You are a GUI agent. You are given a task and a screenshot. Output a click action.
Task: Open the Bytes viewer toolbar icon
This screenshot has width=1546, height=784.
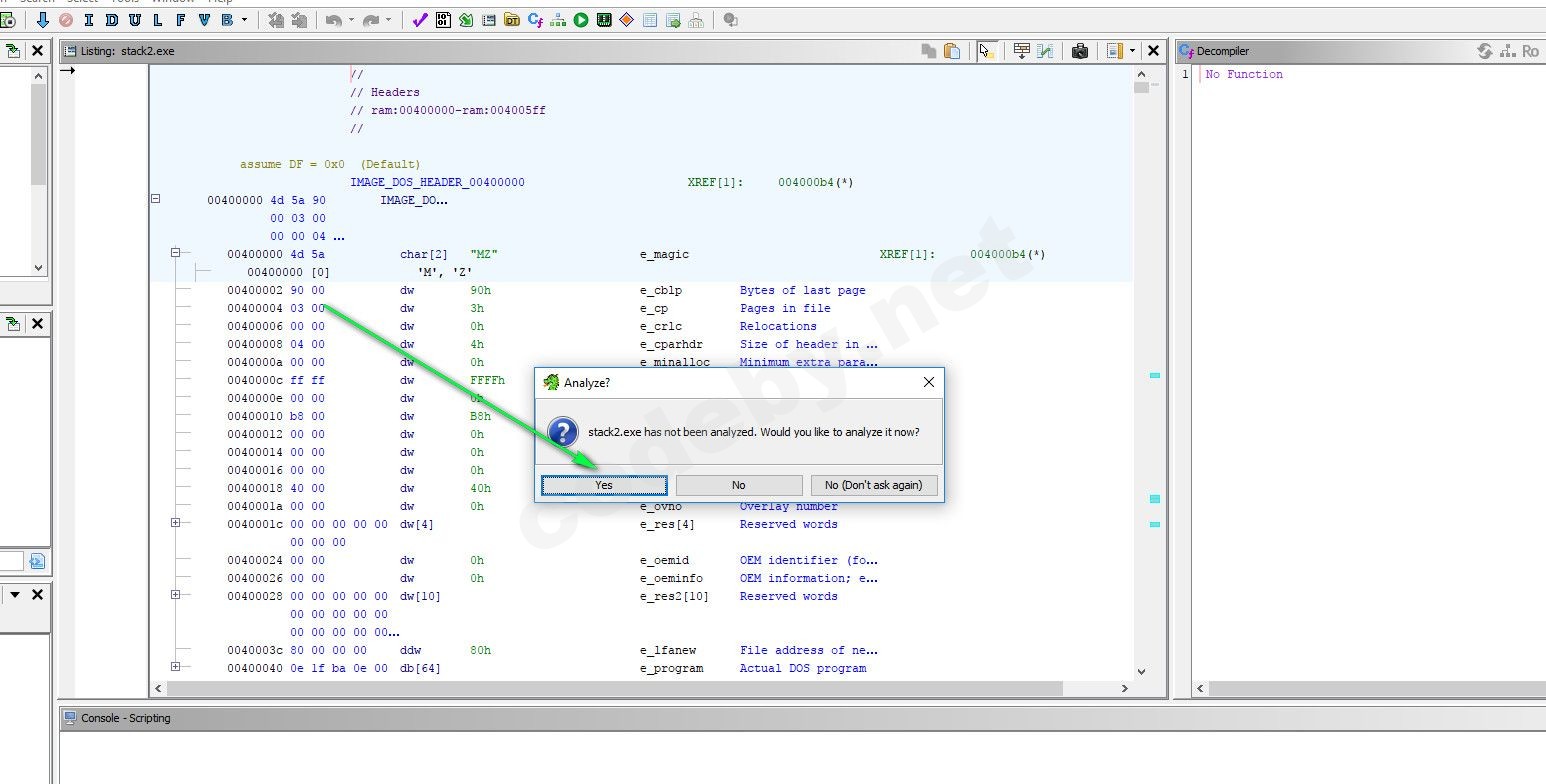443,20
